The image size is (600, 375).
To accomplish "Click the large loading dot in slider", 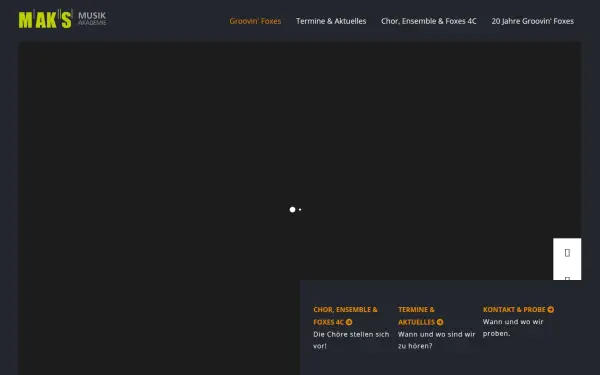I will point(292,210).
